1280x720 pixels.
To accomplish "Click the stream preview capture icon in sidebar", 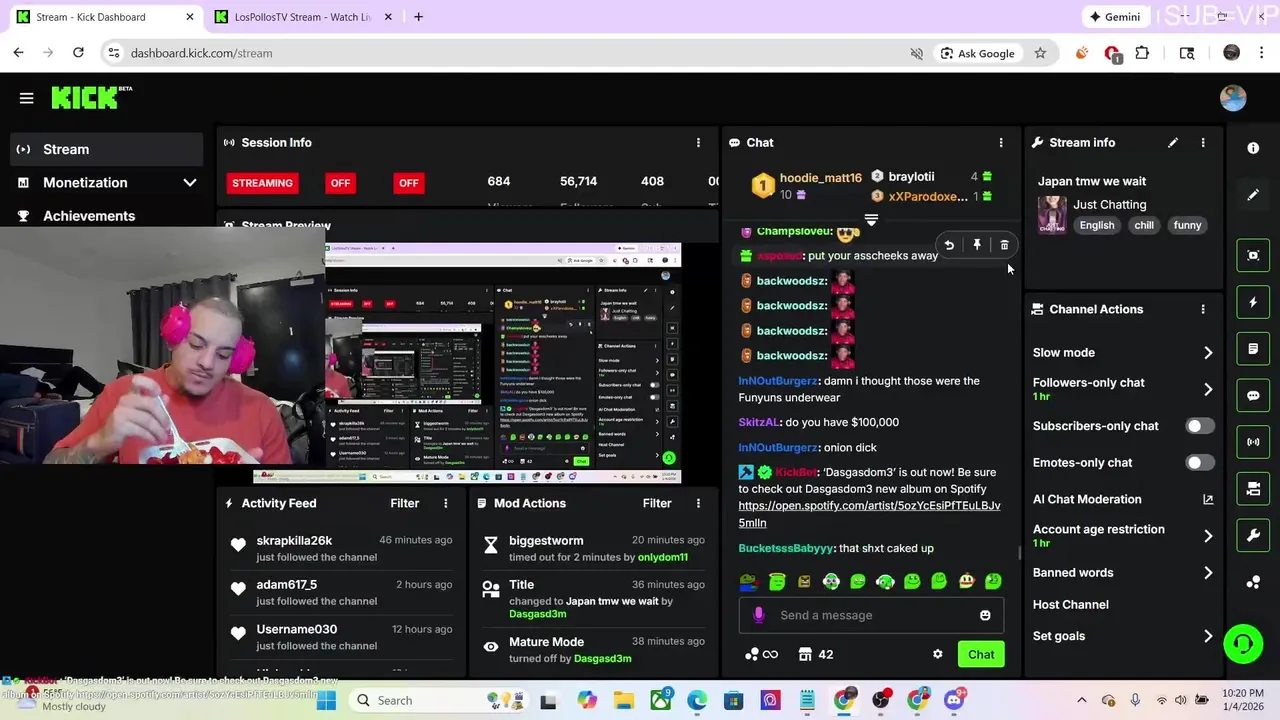I will 1253,255.
